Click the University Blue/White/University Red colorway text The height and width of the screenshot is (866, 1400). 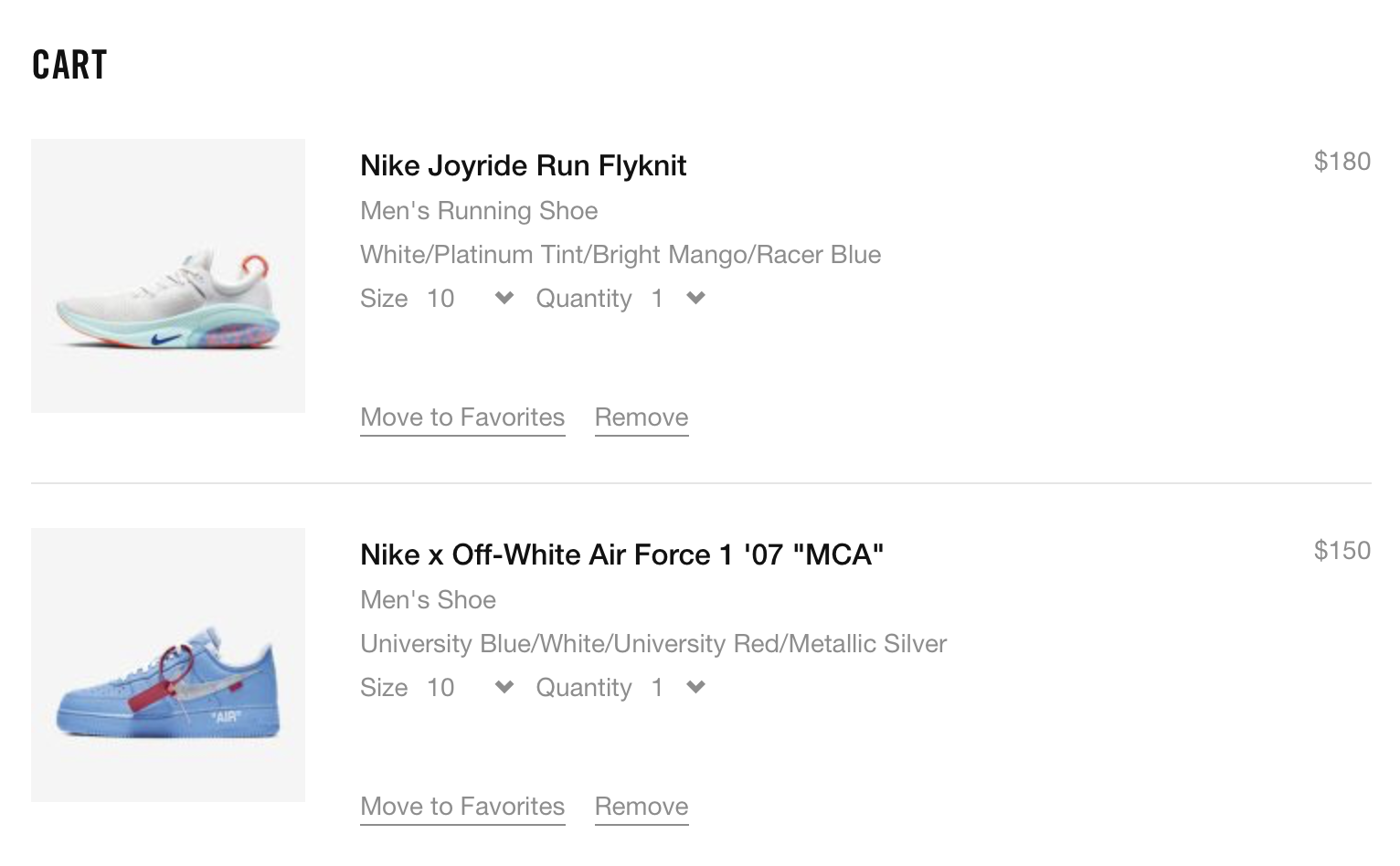[x=653, y=644]
